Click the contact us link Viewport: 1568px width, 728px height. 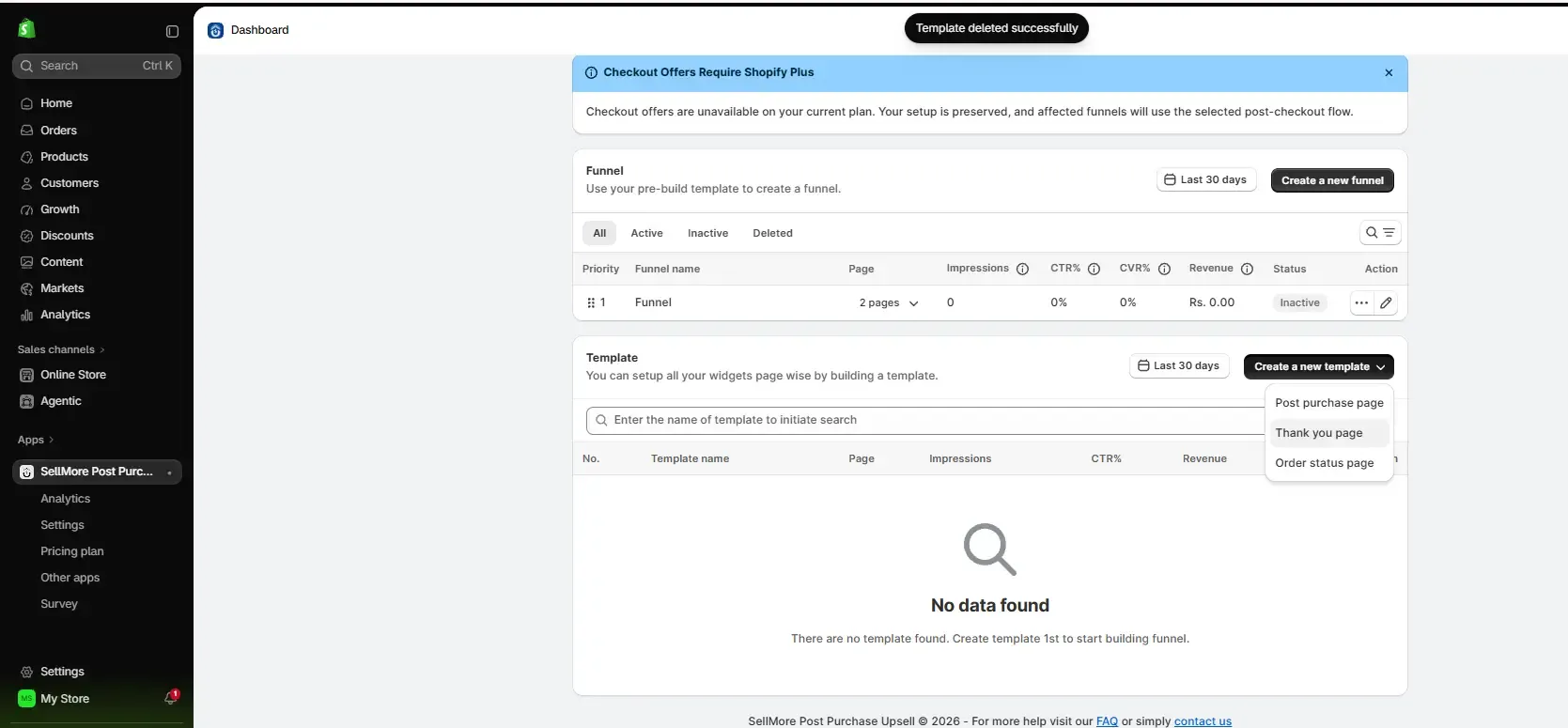pos(1203,721)
